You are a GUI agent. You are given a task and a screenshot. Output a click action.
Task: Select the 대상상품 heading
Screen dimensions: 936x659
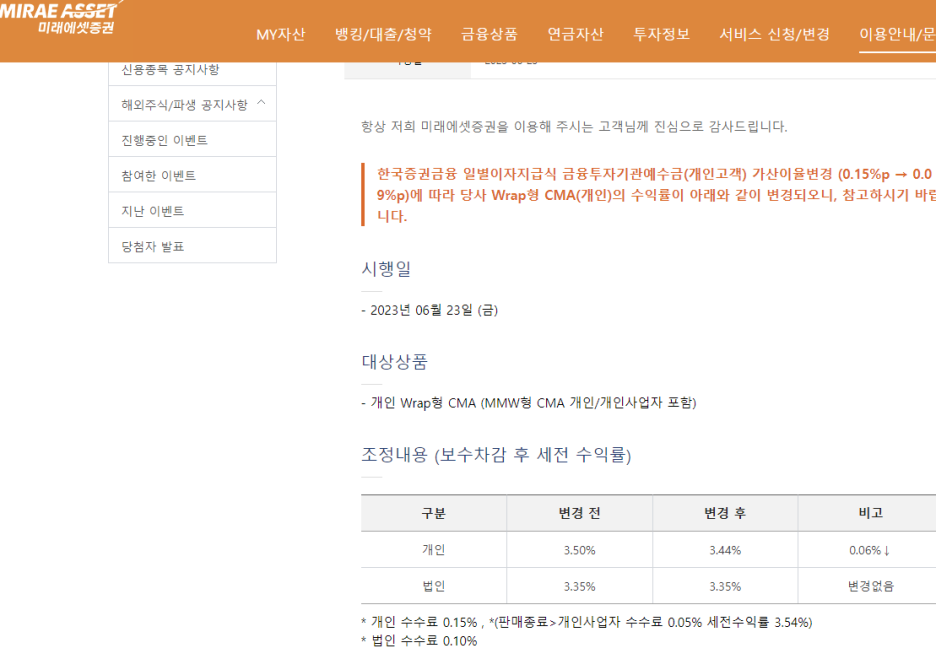click(x=395, y=362)
